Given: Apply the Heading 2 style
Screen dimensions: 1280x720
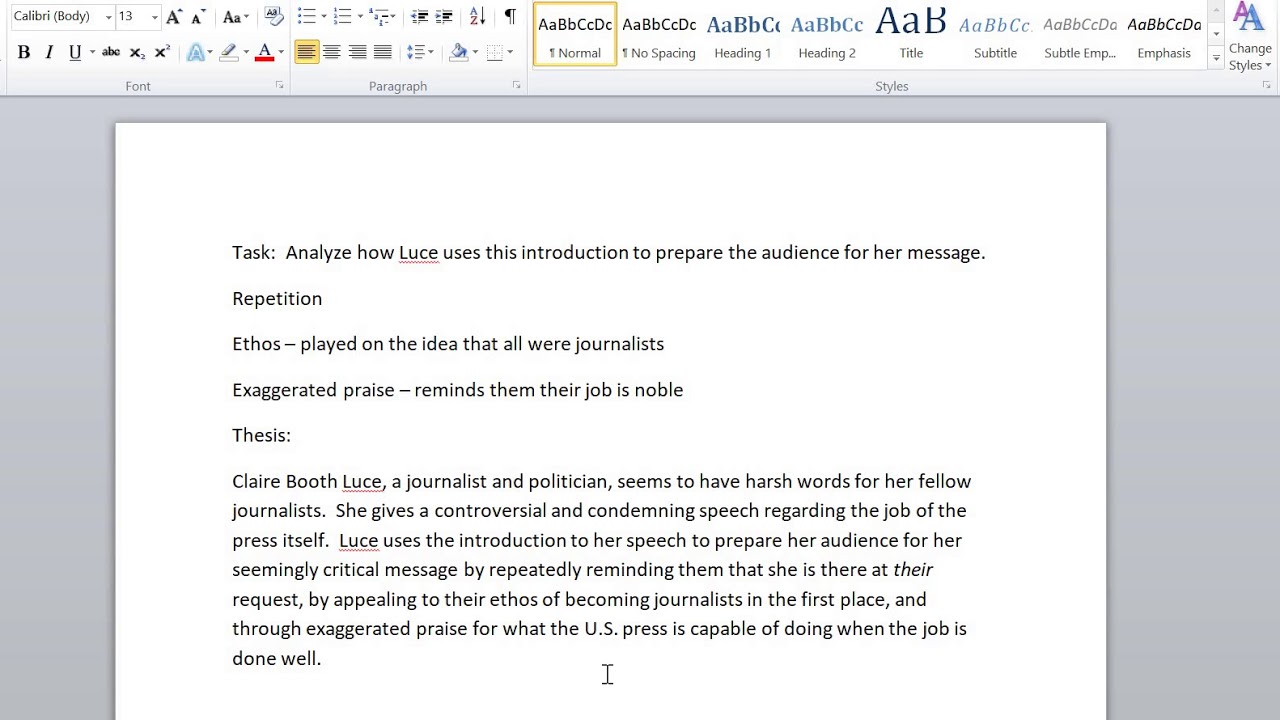Looking at the screenshot, I should click(827, 35).
